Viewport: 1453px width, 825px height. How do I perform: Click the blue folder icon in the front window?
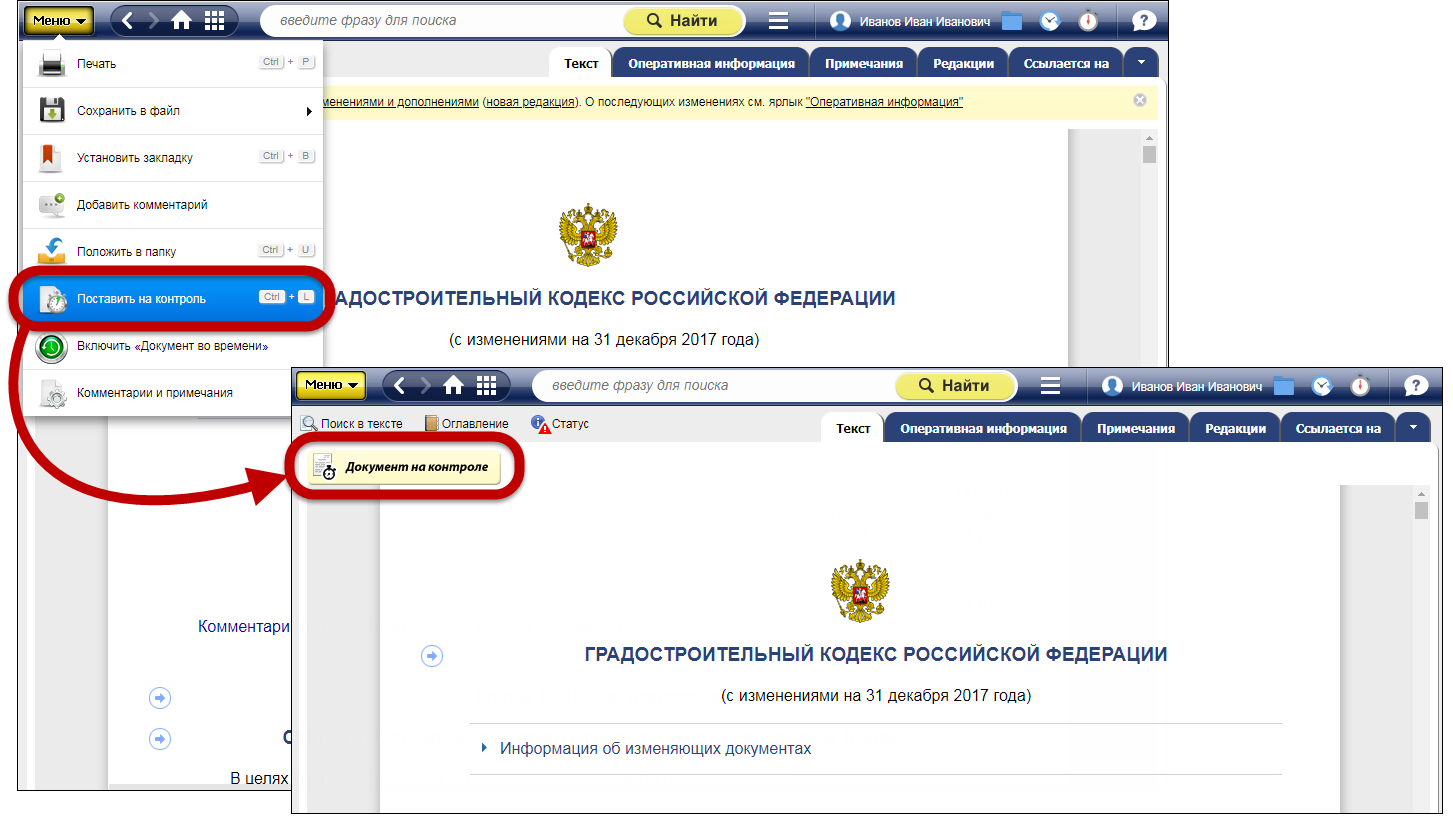[x=1284, y=386]
